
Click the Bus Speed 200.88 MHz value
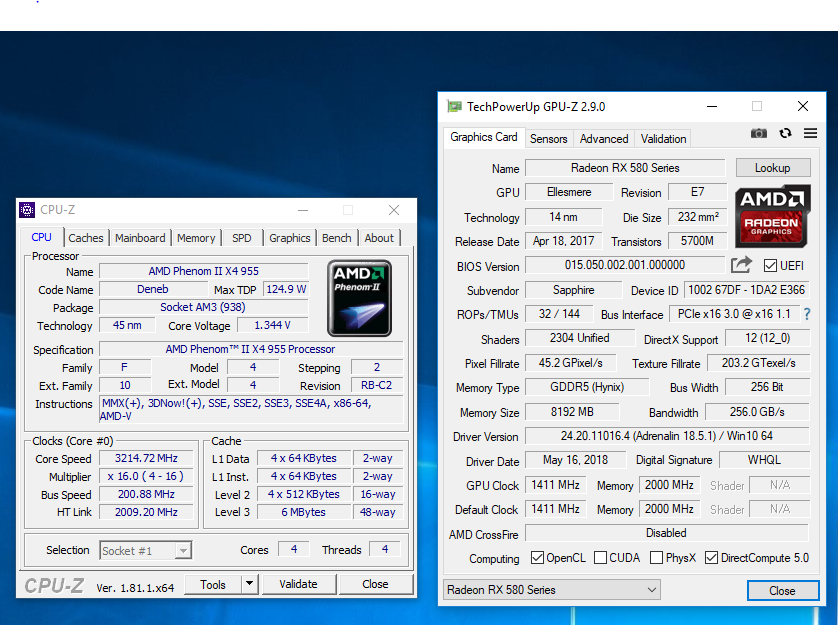click(x=146, y=494)
